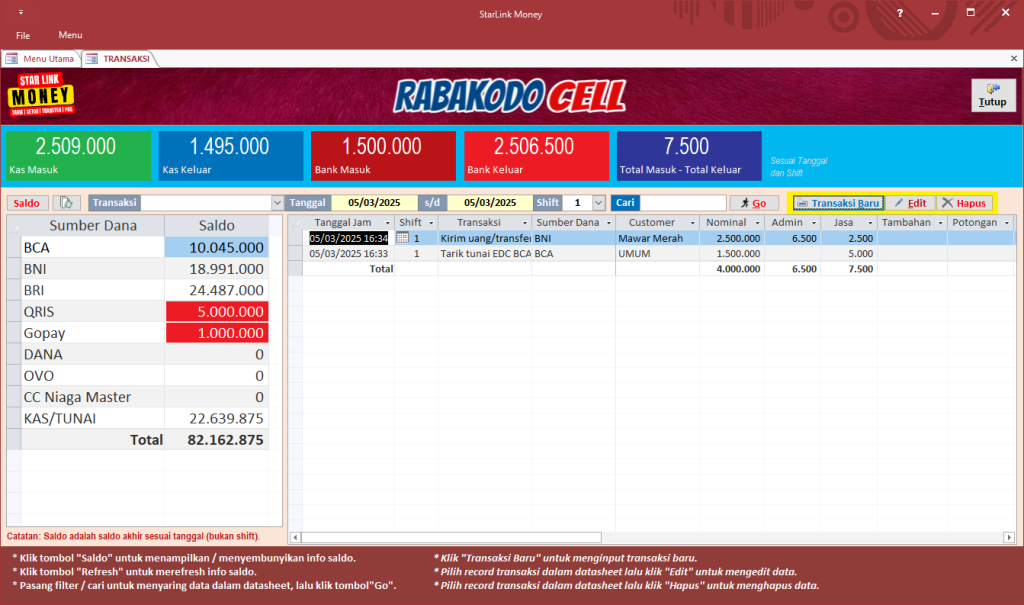
Task: Select KAS/TUNAI saldo 22.639.875
Action: click(x=217, y=419)
